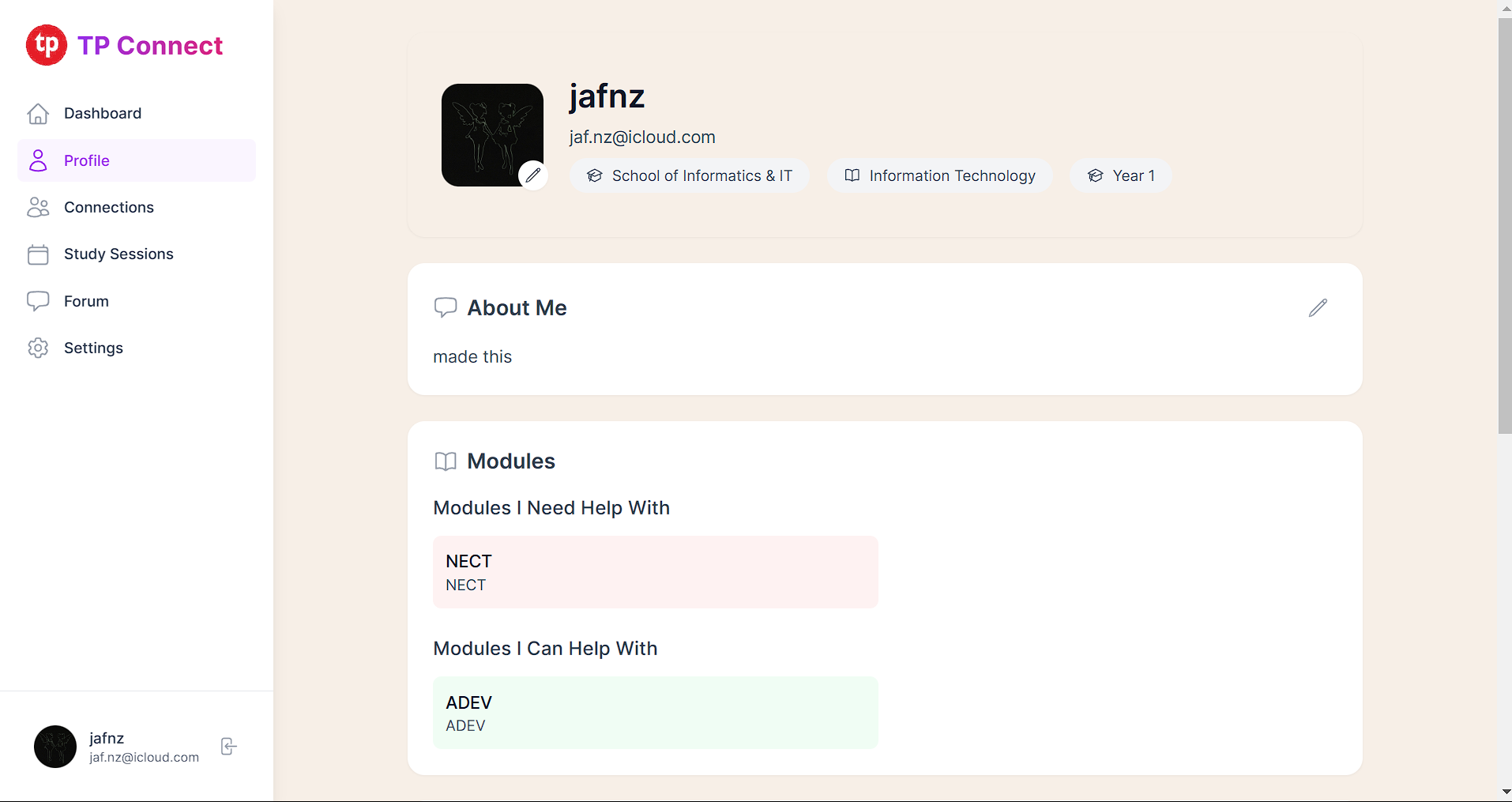Image resolution: width=1512 pixels, height=802 pixels.
Task: Edit About Me via the pencil icon
Action: (x=1317, y=307)
